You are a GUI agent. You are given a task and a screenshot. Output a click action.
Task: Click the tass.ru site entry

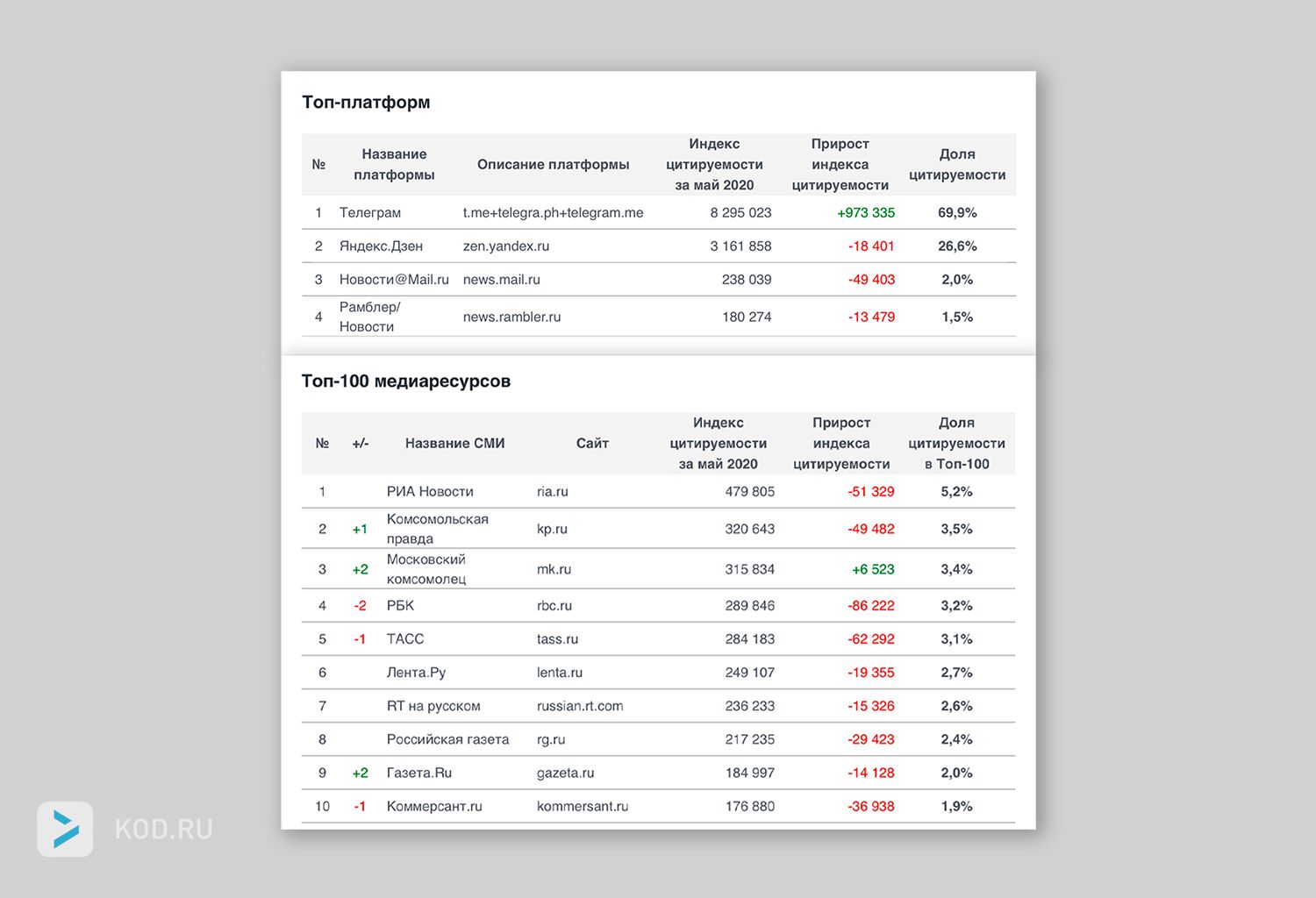click(x=557, y=639)
